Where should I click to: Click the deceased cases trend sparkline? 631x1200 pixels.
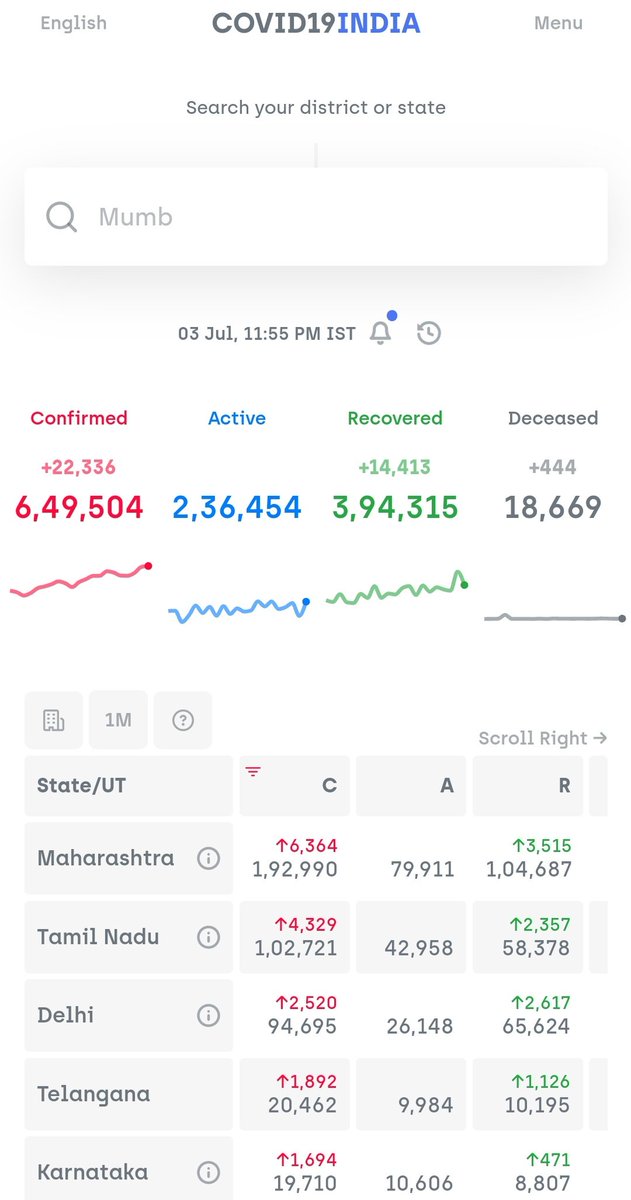point(554,618)
